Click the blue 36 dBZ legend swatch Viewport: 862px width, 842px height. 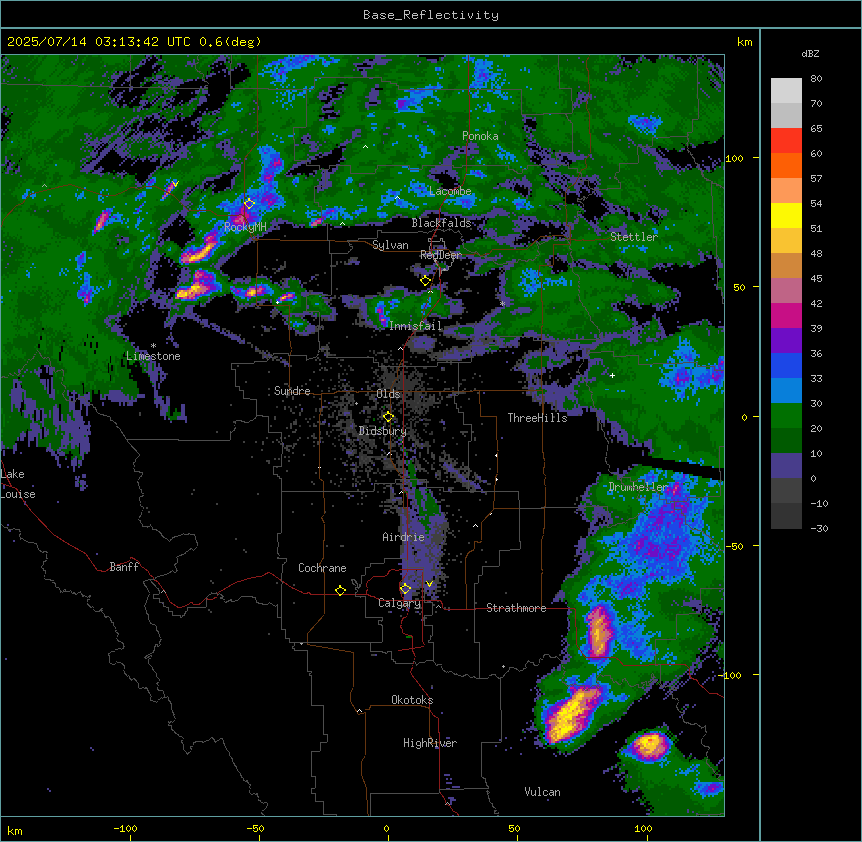coord(786,365)
